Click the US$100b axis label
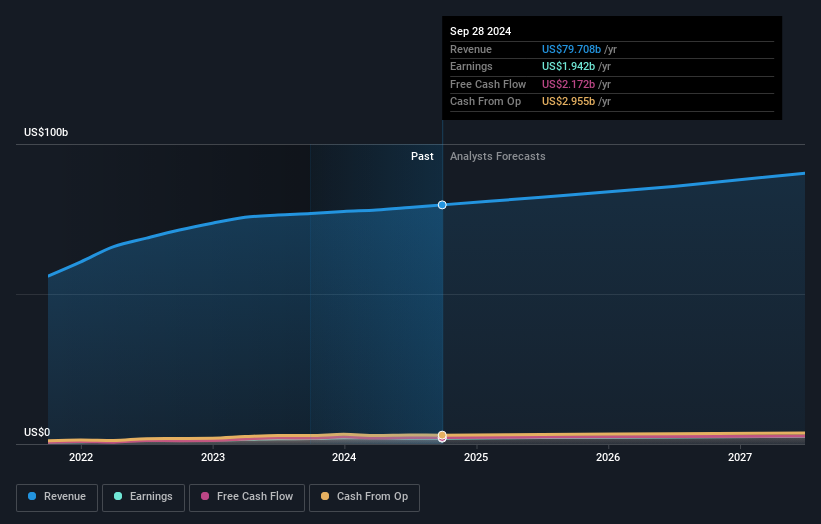821x524 pixels. (46, 132)
